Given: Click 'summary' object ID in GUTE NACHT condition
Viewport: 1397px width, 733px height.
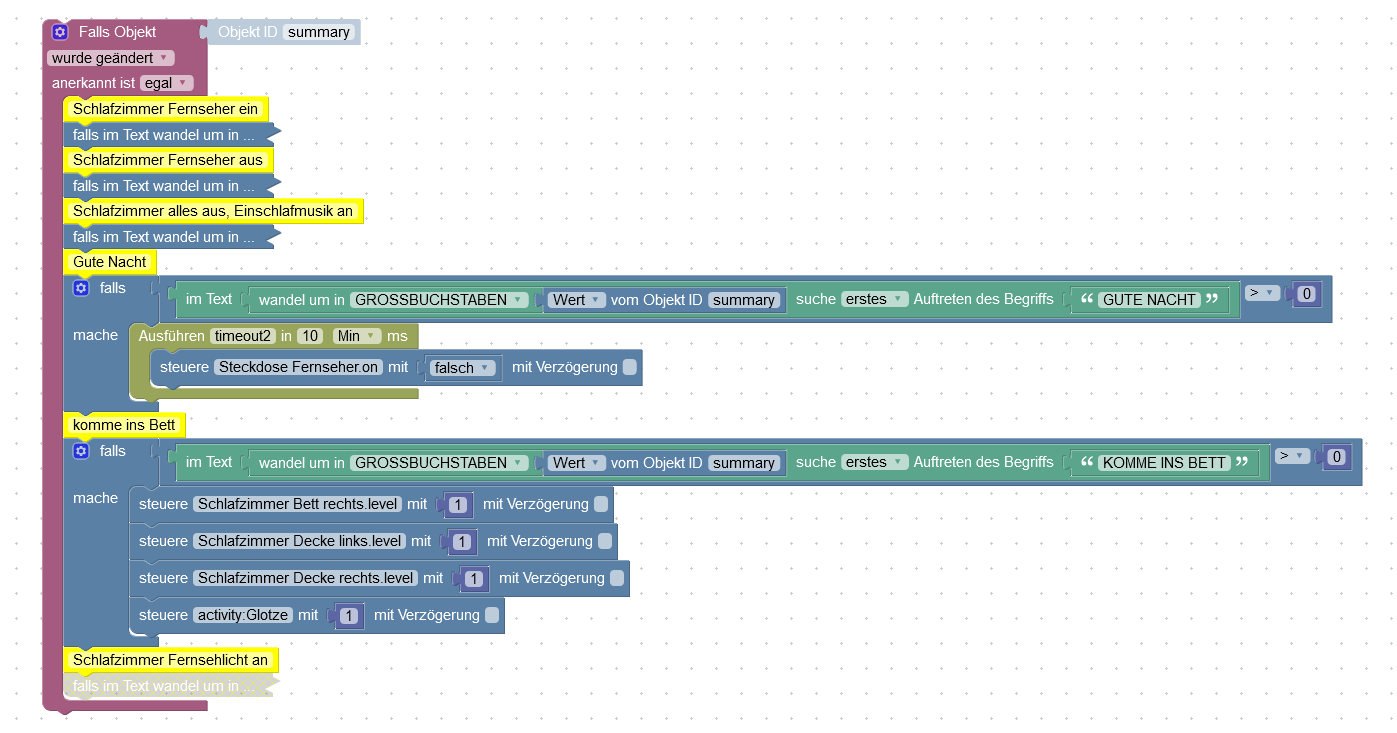Looking at the screenshot, I should click(744, 300).
